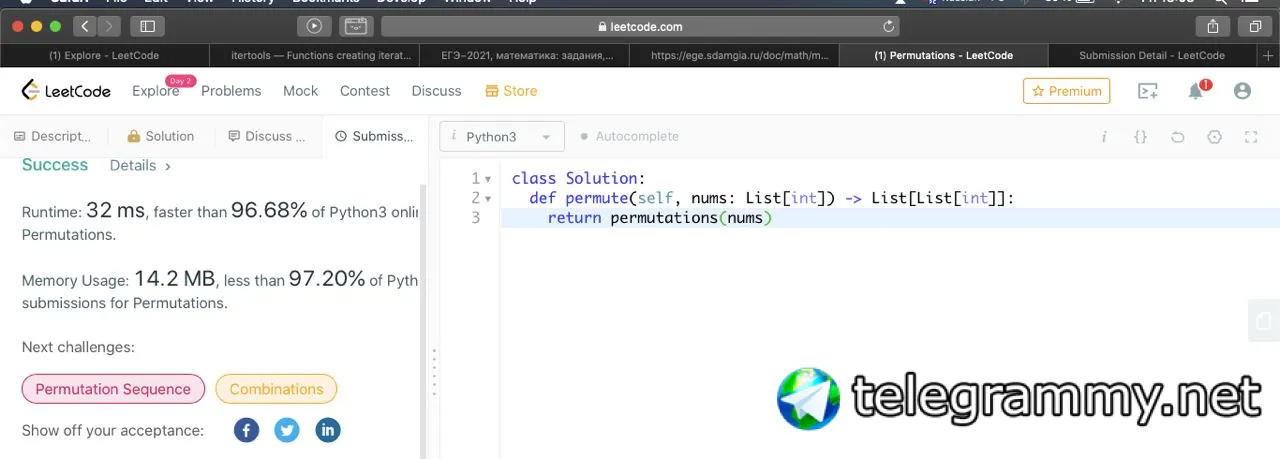
Task: Open the Problems nav item
Action: [x=231, y=91]
